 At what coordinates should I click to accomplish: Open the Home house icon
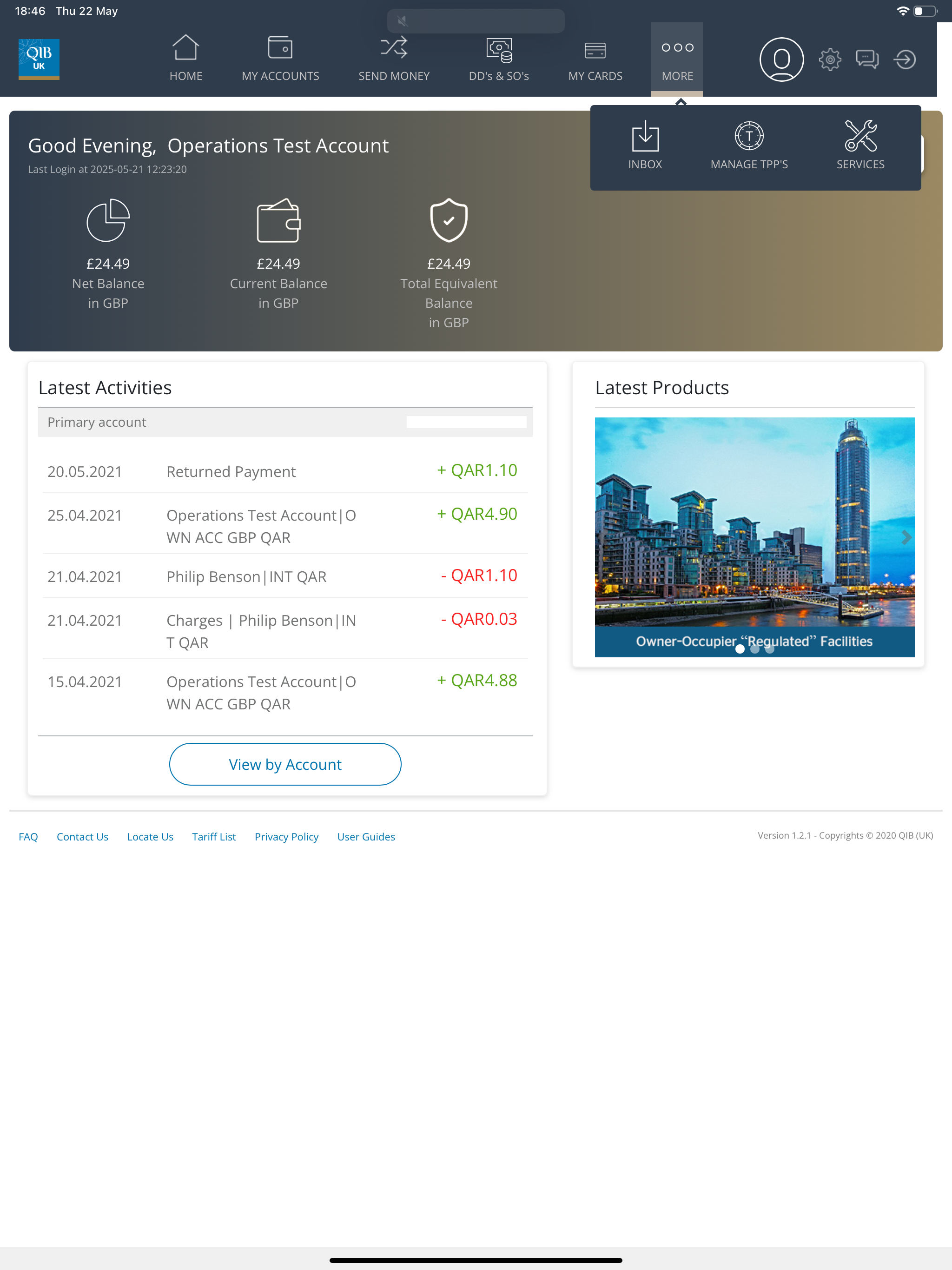[185, 48]
